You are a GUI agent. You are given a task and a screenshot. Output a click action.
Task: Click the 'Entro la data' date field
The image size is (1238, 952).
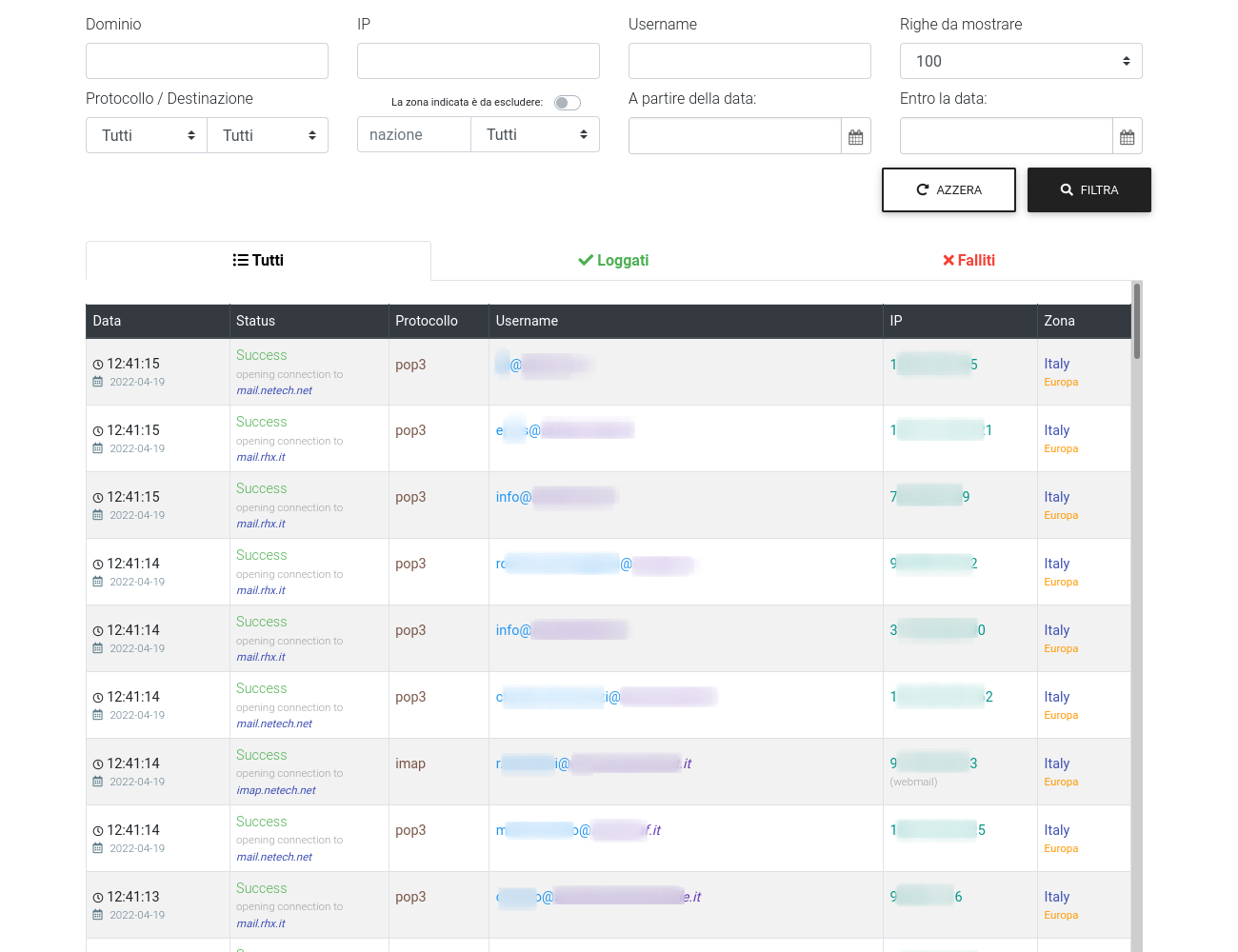pyautogui.click(x=1007, y=136)
